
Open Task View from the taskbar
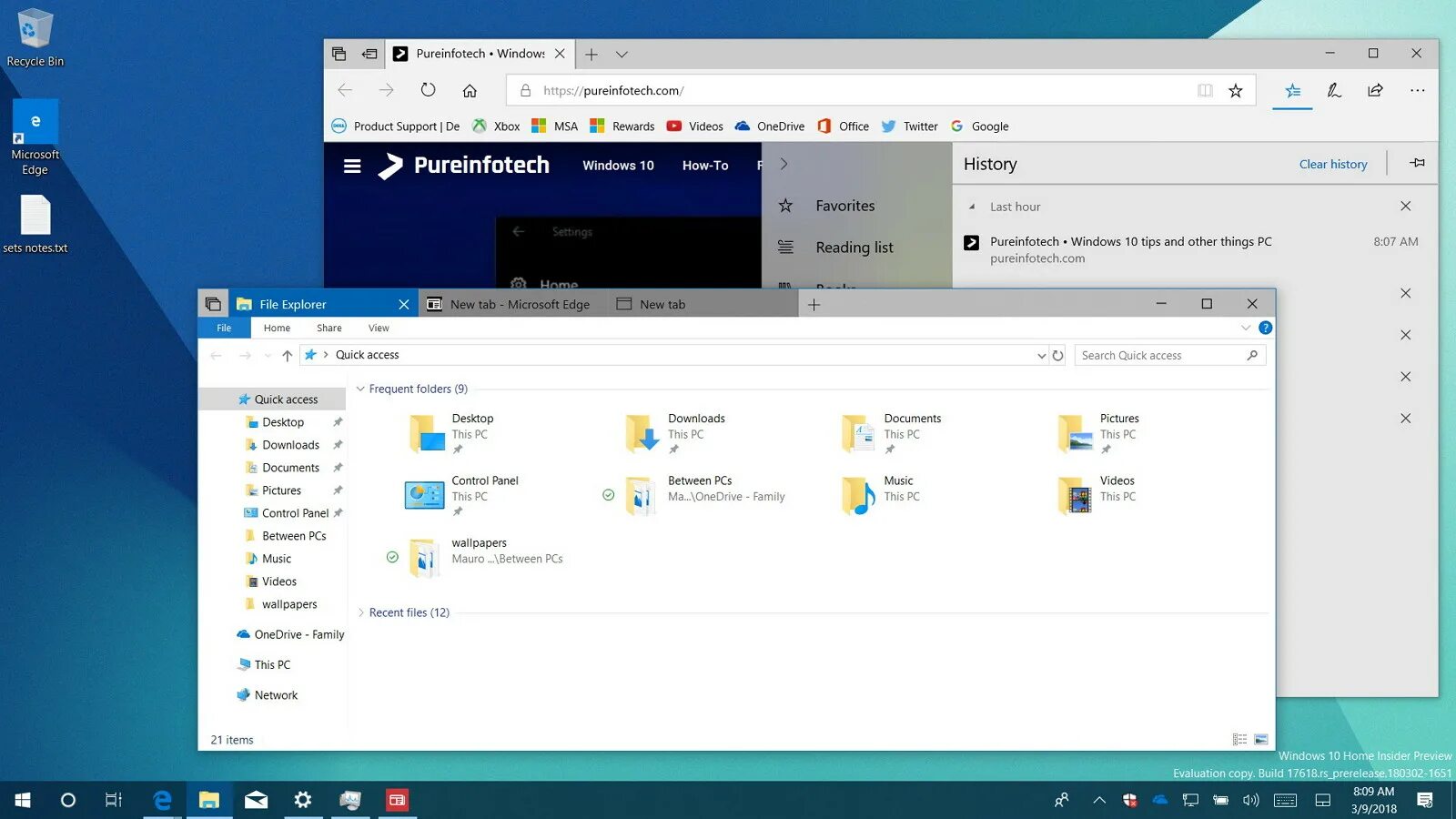(x=112, y=800)
